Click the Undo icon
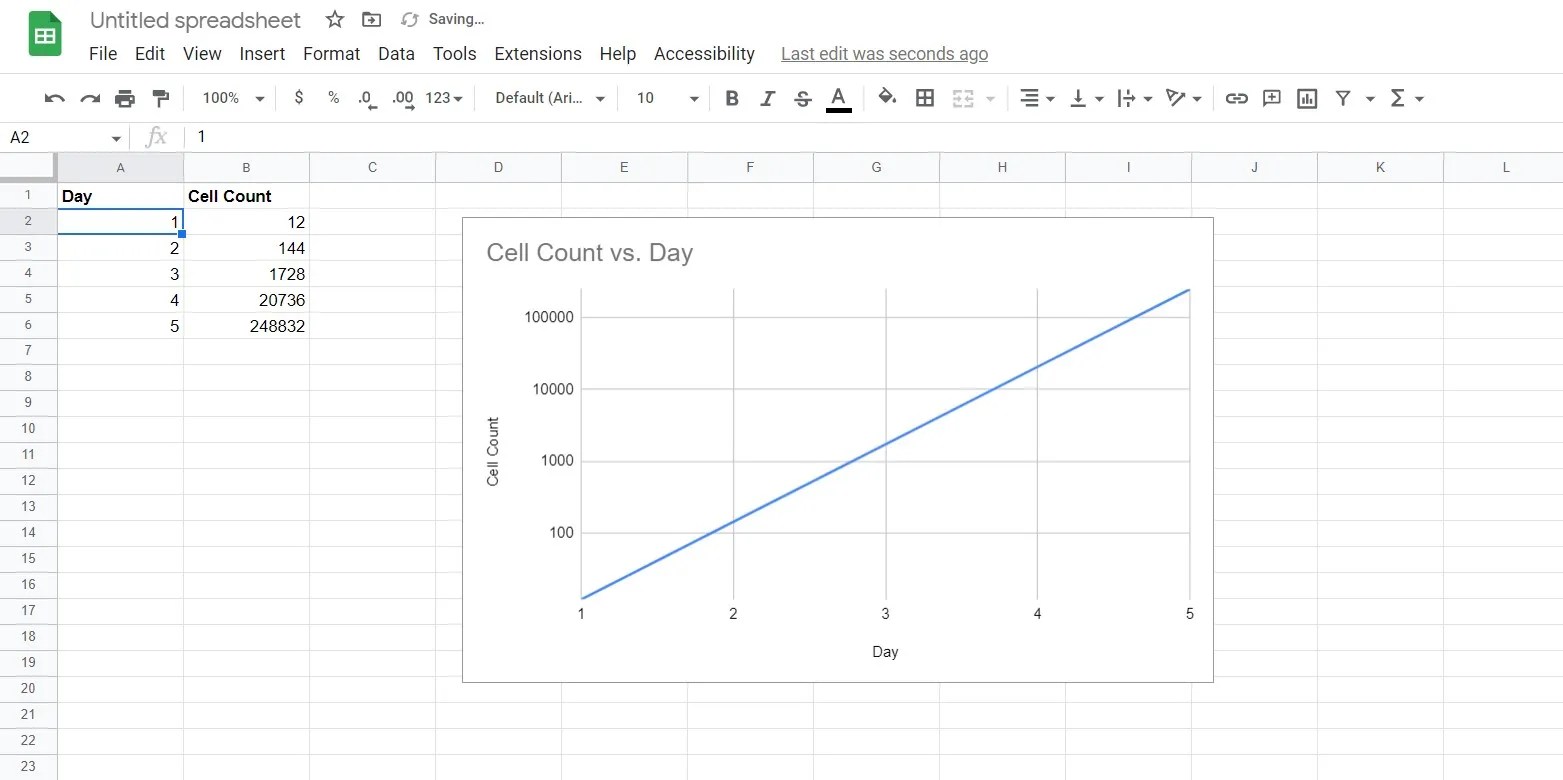This screenshot has width=1563, height=780. click(x=52, y=98)
